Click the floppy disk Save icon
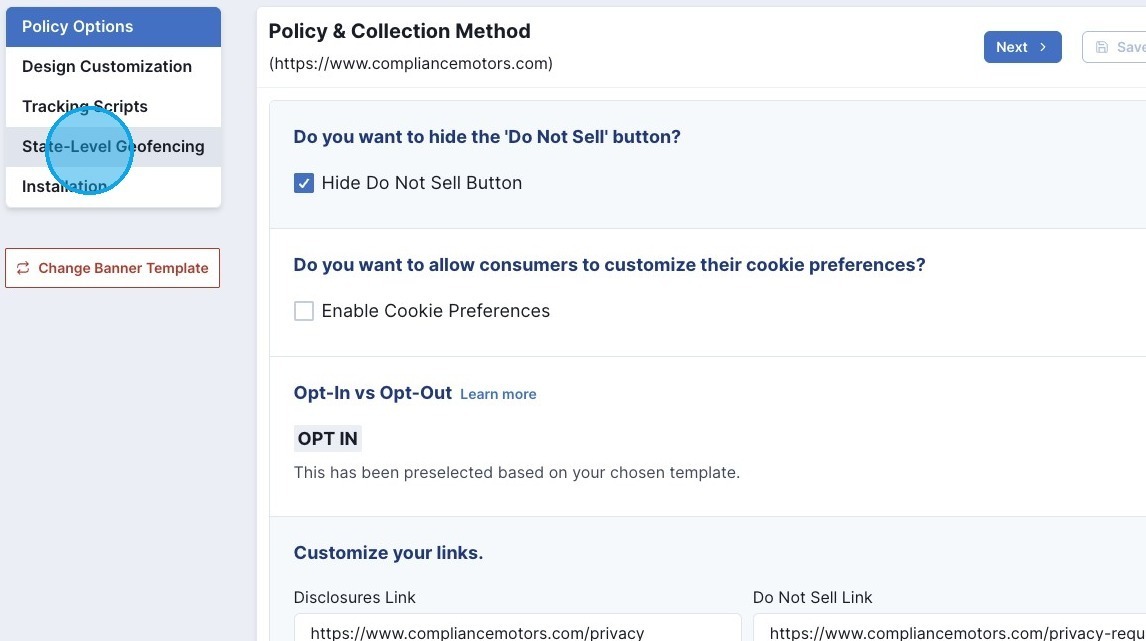Viewport: 1146px width, 641px height. [x=1103, y=46]
